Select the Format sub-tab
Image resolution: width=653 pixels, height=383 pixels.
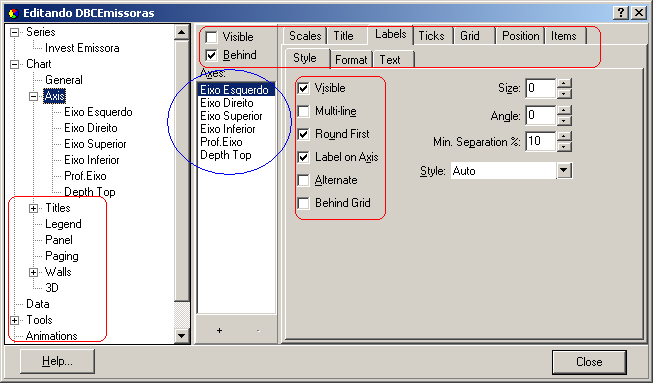[x=351, y=60]
